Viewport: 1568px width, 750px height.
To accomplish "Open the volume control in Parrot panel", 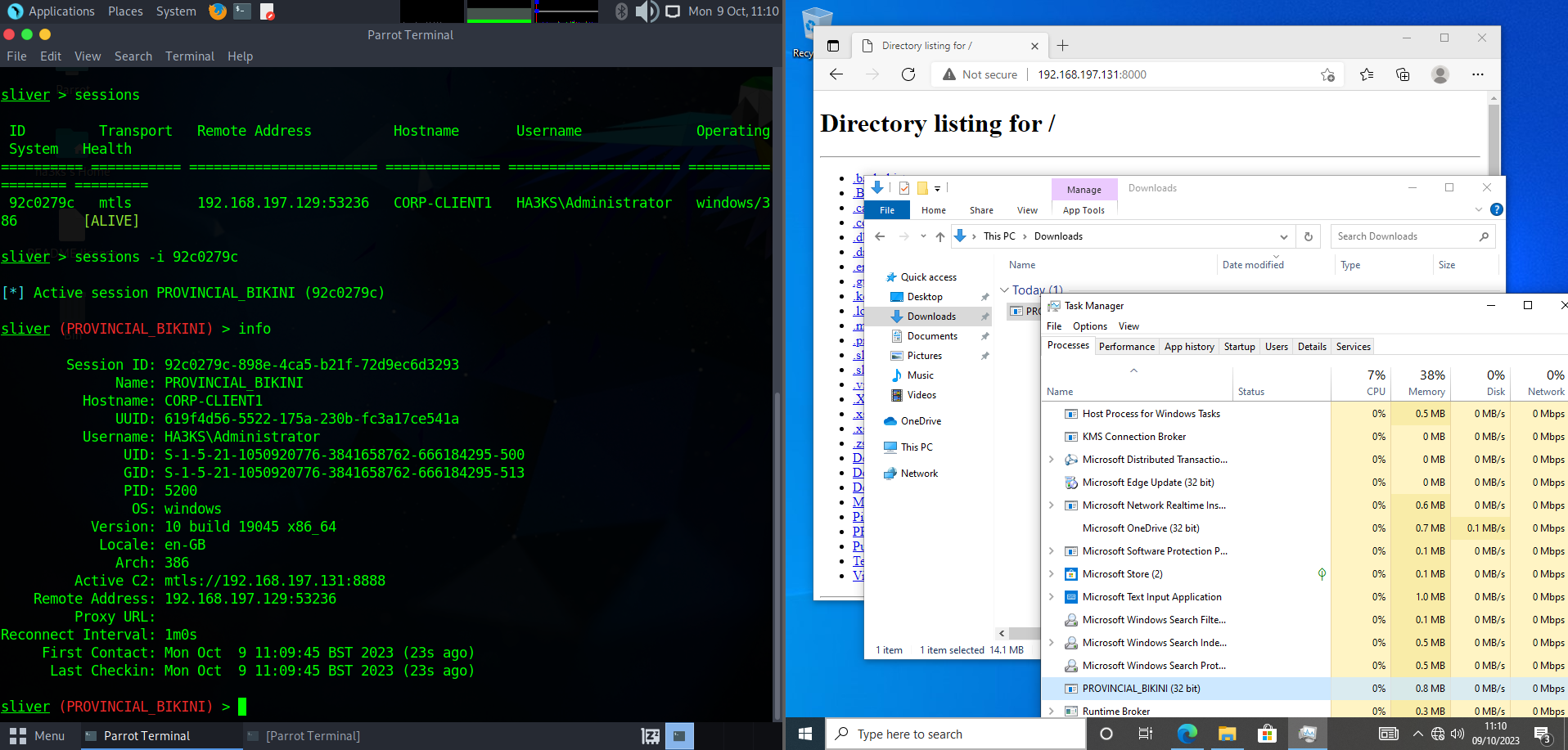I will (647, 11).
